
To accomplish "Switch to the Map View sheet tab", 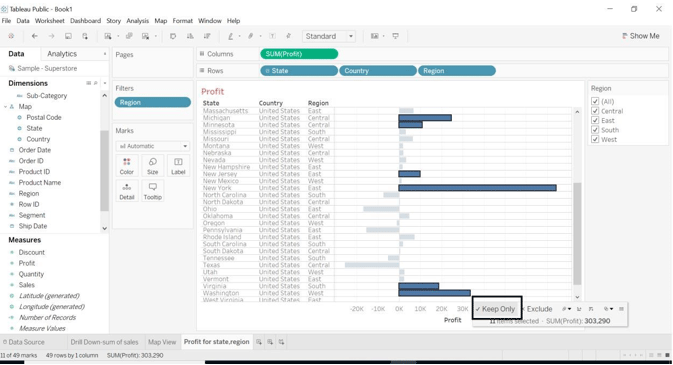I will point(162,342).
